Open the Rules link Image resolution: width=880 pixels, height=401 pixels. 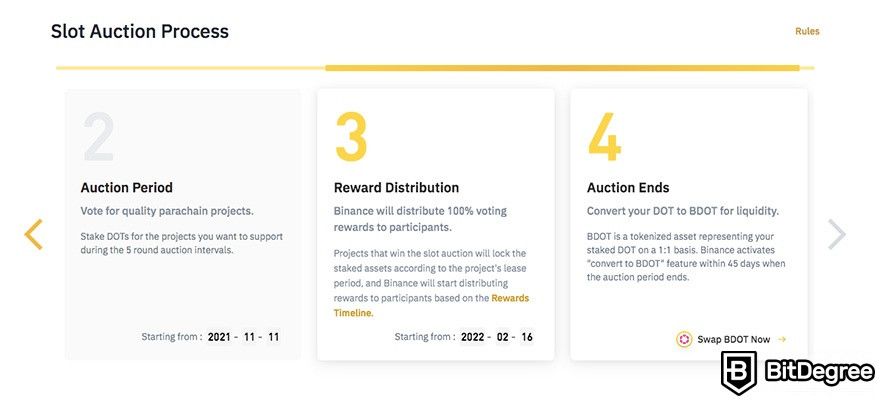tap(807, 31)
